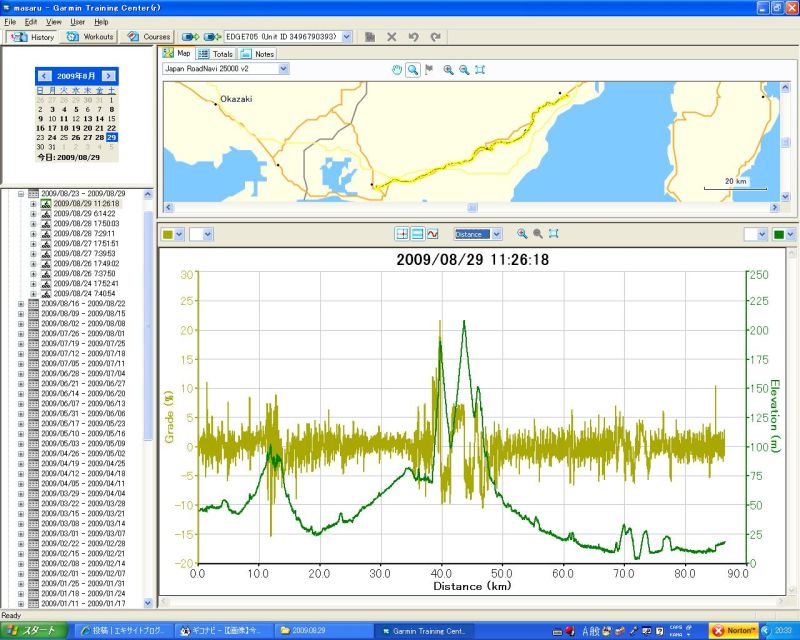800x640 pixels.
Task: Select day 24 in the calendar
Action: (x=52, y=137)
